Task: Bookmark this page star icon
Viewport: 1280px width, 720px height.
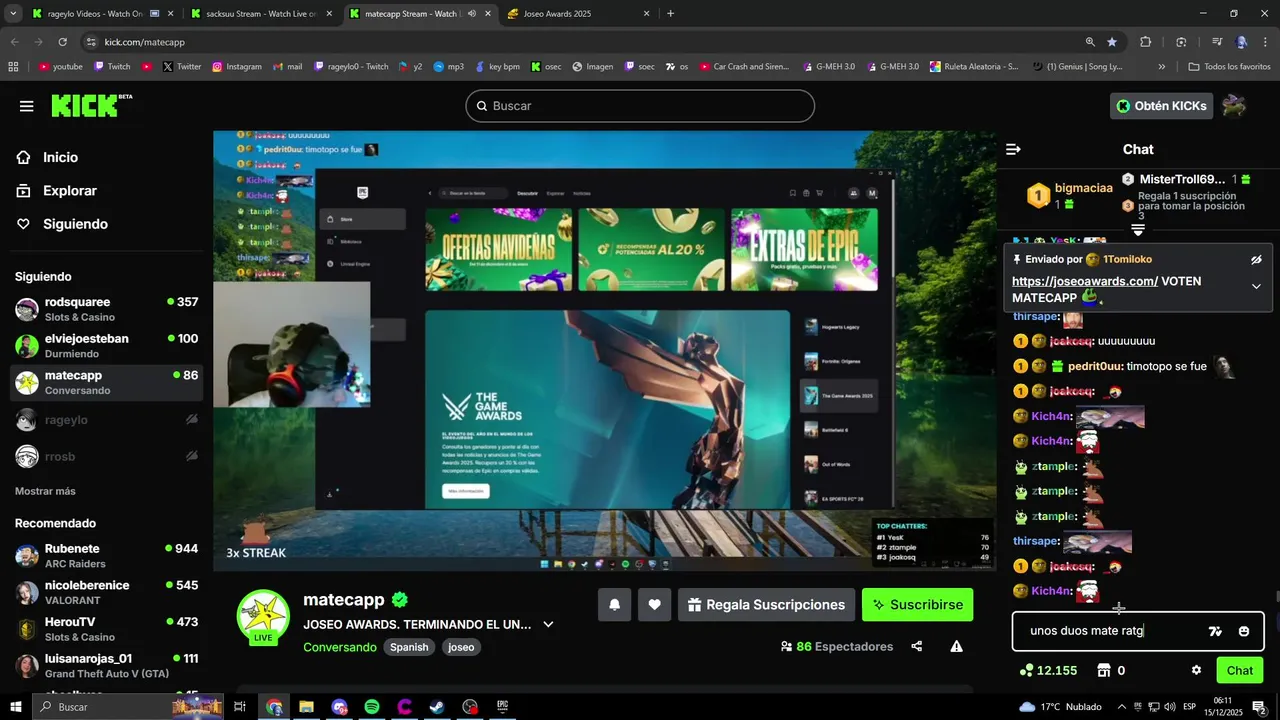Action: [1112, 42]
